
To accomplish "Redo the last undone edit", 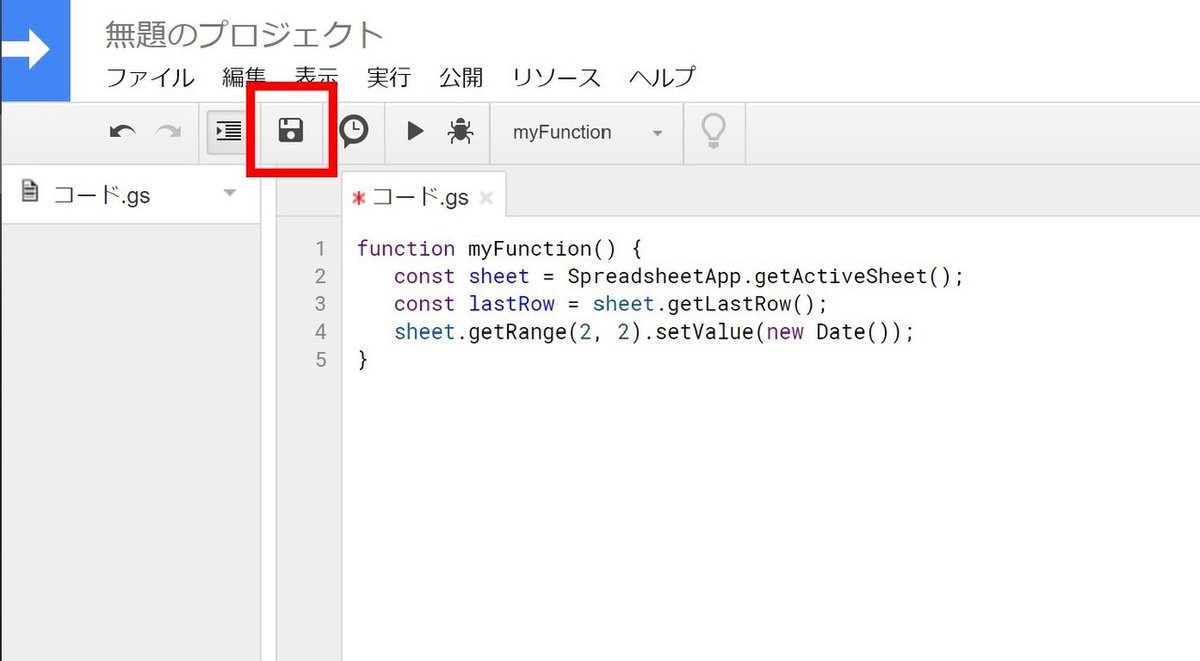I will pos(168,132).
